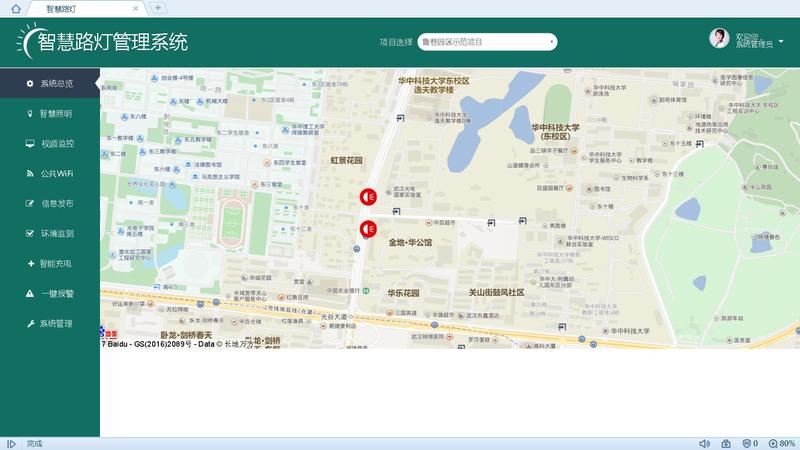Click the shield icon showing 0
The width and height of the screenshot is (800, 450).
tap(750, 444)
